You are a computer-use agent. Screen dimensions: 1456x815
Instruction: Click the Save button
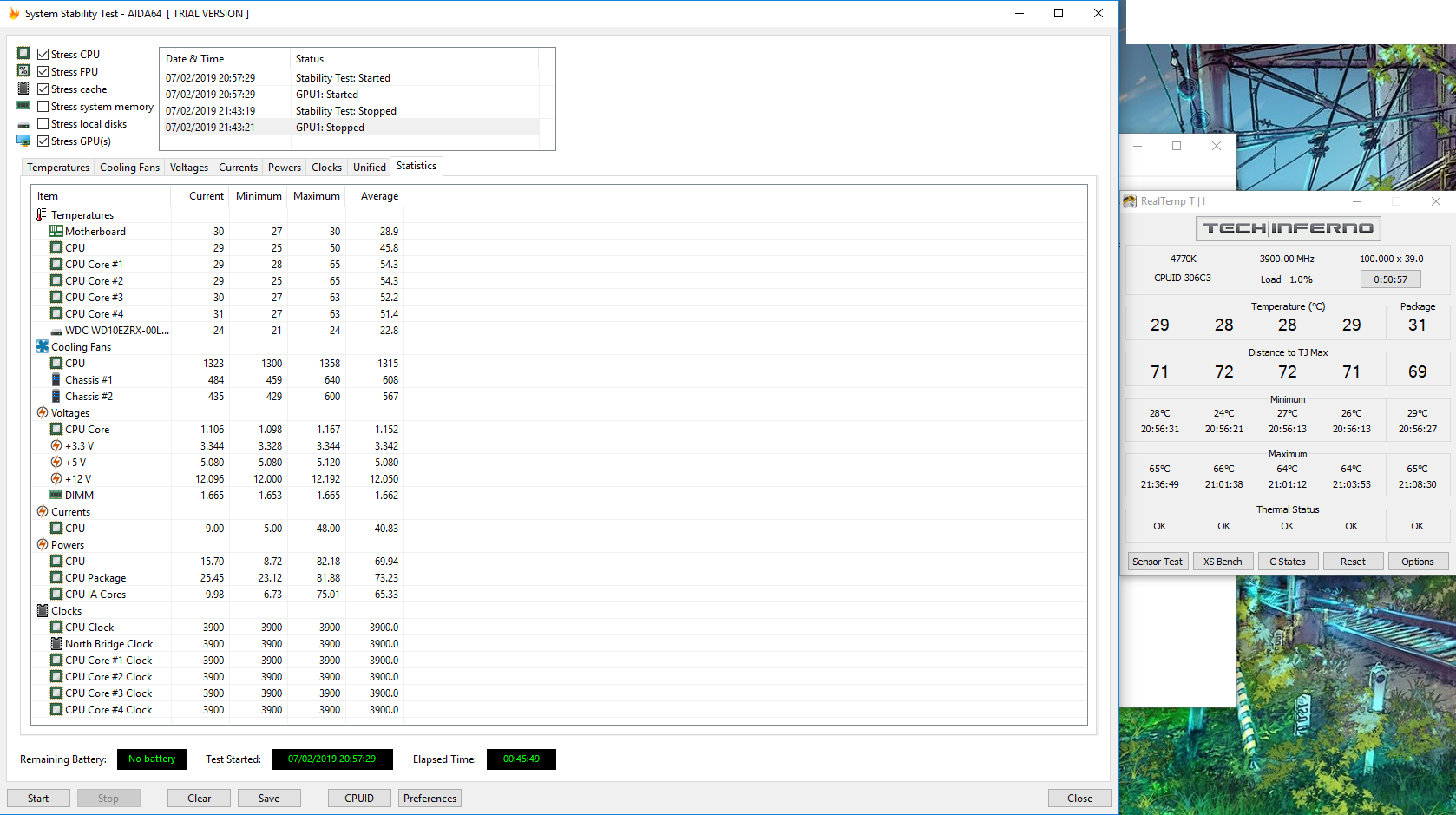pyautogui.click(x=269, y=798)
